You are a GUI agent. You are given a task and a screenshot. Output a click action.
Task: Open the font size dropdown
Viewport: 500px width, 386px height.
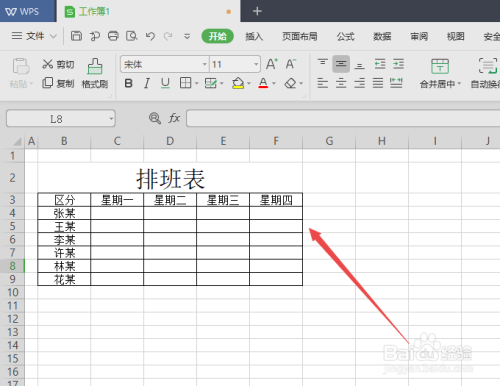[256, 64]
